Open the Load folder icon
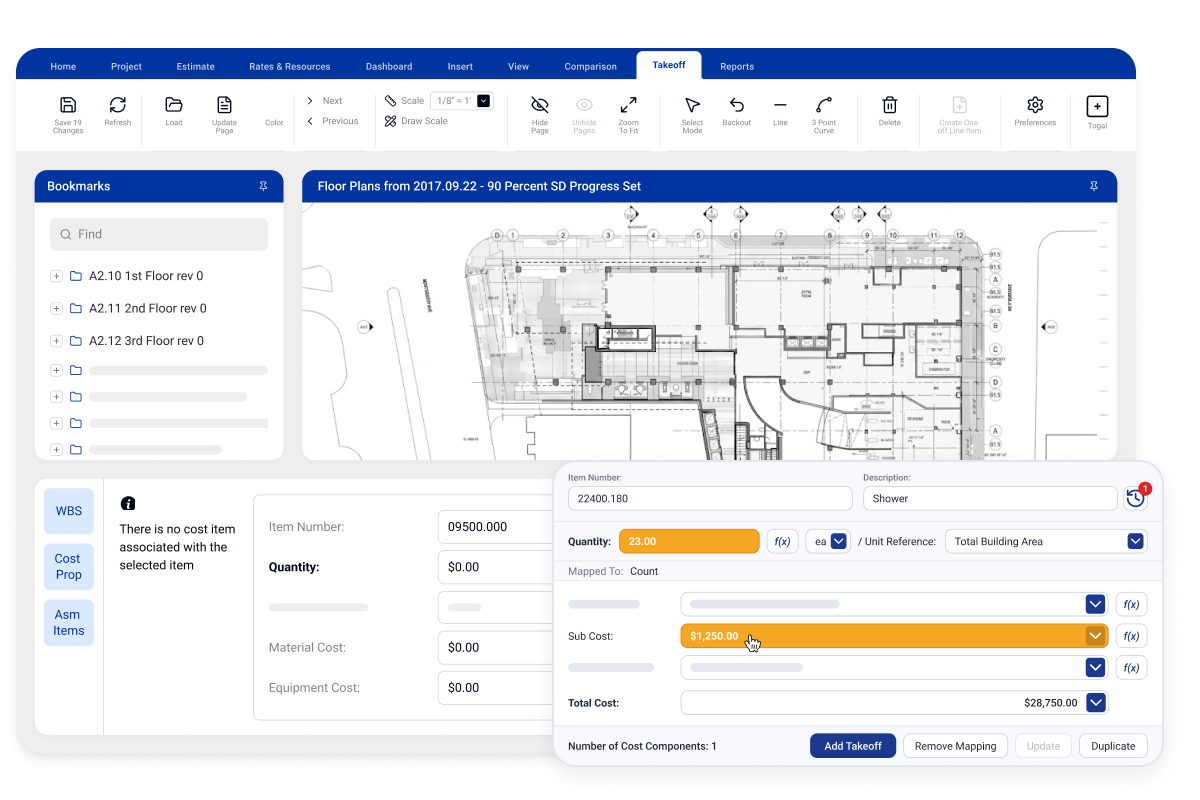The width and height of the screenshot is (1200, 800). coord(174,105)
